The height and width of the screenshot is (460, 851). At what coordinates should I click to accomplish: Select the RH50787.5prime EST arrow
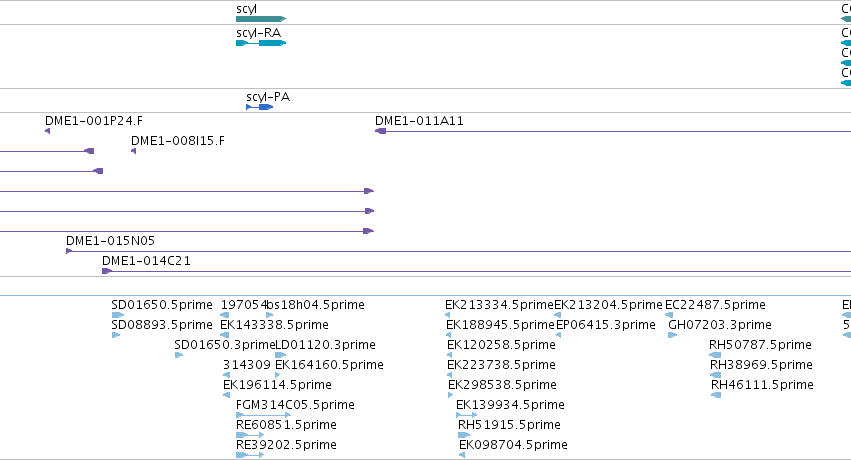tap(715, 355)
